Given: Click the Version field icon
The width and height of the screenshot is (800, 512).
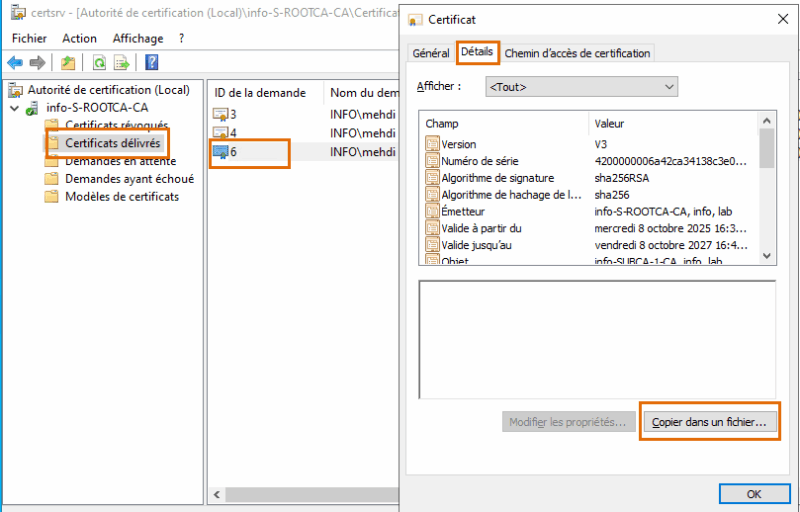Looking at the screenshot, I should 432,144.
